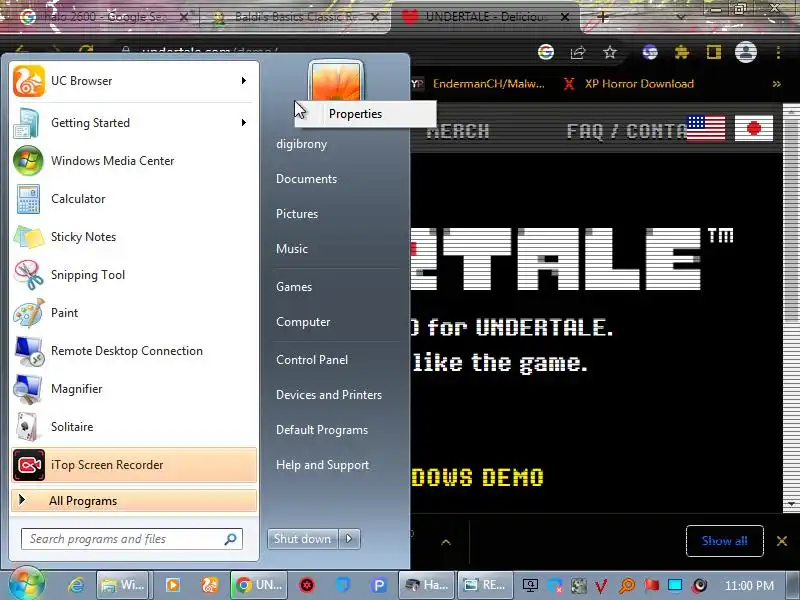The image size is (800, 600).
Task: Open Default Programs
Action: (322, 430)
